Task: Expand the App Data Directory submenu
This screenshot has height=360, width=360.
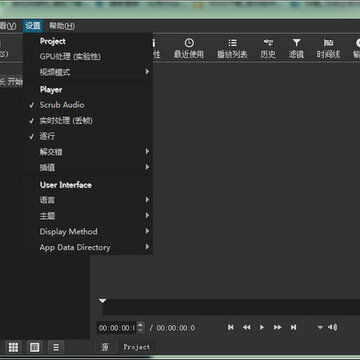Action: click(x=88, y=247)
